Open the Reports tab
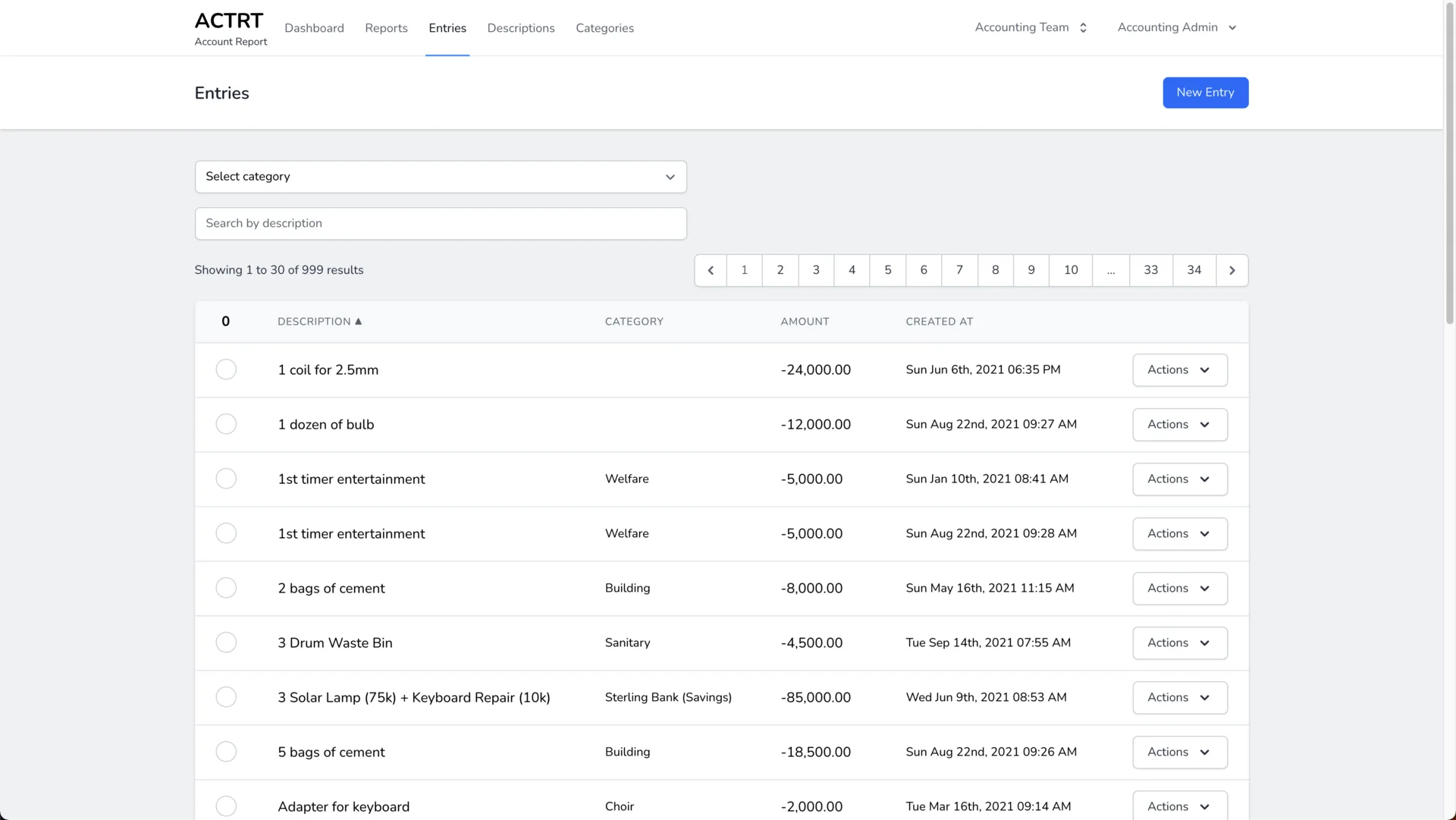The width and height of the screenshot is (1456, 820). 386,28
